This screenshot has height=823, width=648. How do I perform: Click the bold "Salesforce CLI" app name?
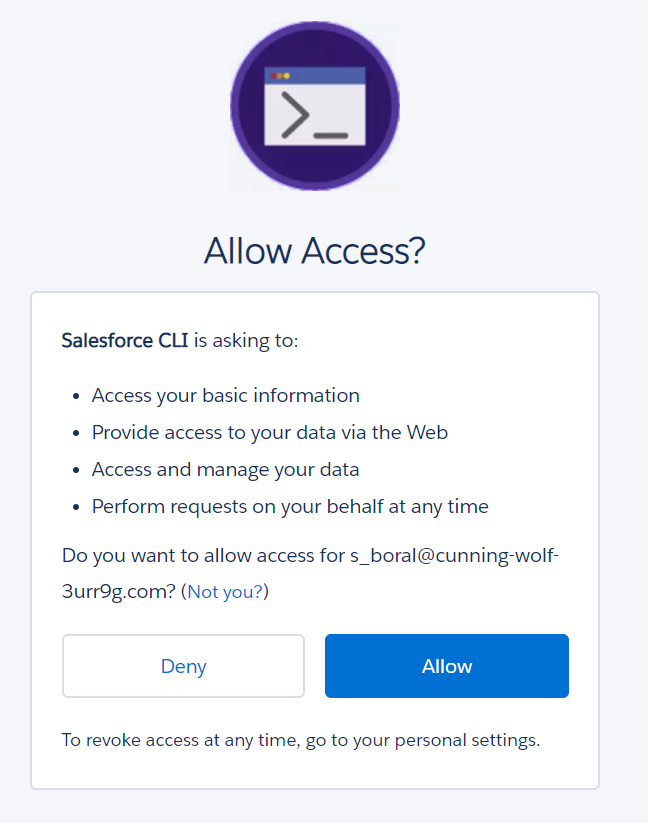[x=125, y=341]
